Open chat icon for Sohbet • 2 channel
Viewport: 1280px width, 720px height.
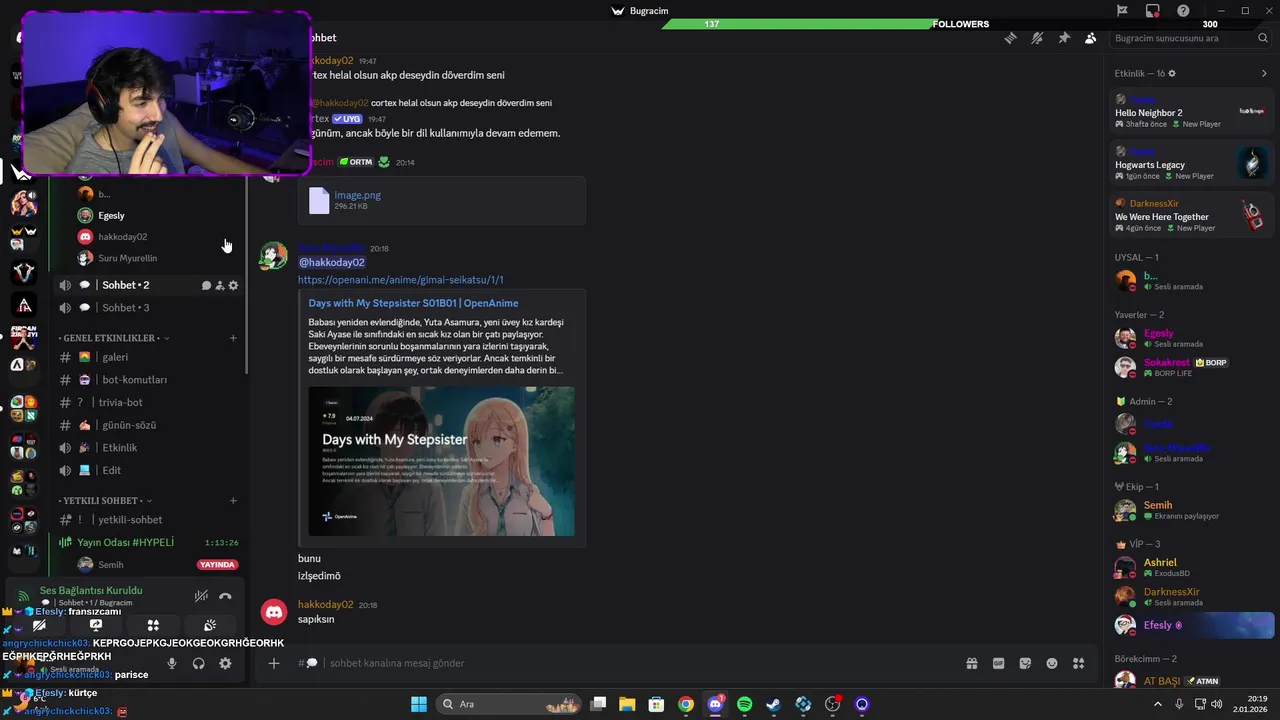pos(207,285)
